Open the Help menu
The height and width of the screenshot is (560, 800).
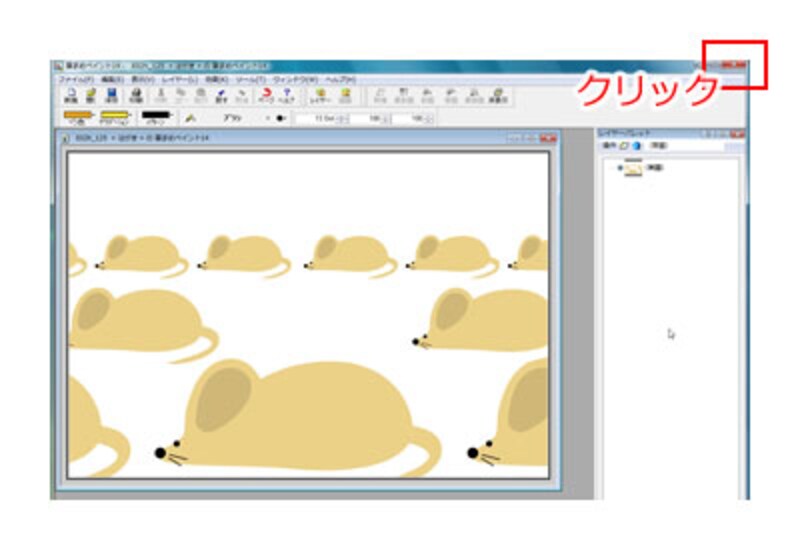point(340,78)
